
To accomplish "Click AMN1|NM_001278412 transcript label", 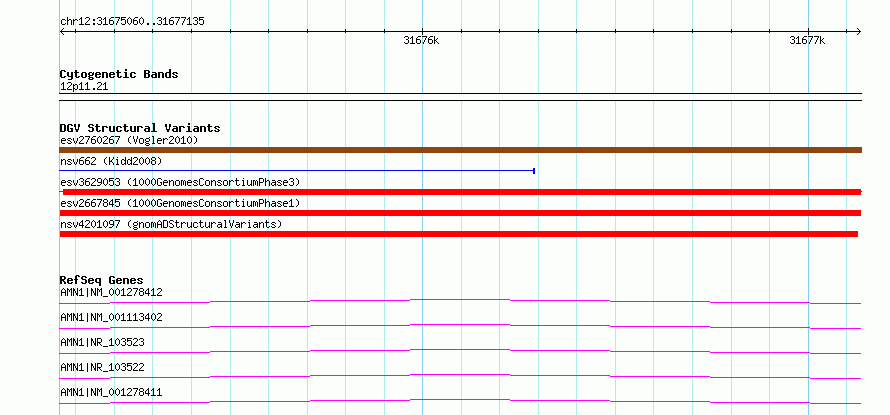I will tap(111, 292).
